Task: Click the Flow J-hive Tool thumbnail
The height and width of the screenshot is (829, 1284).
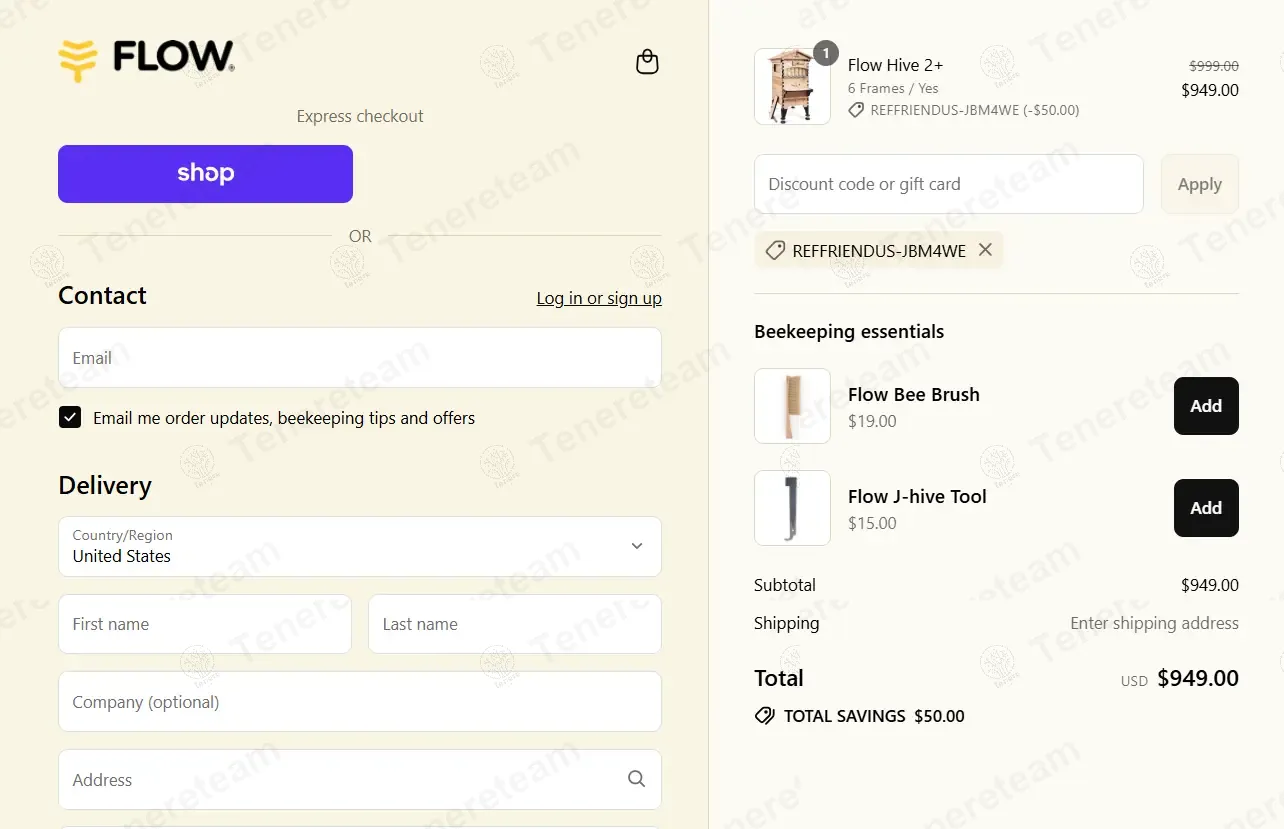Action: 792,508
